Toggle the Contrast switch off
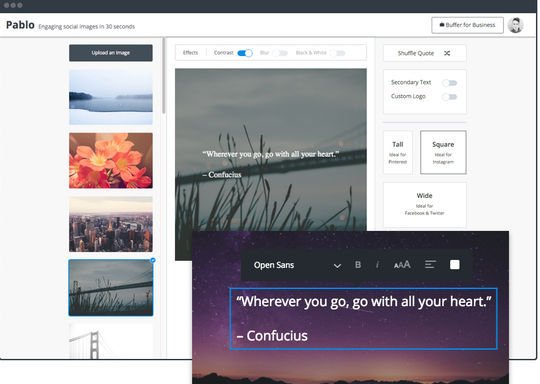 pyautogui.click(x=245, y=53)
